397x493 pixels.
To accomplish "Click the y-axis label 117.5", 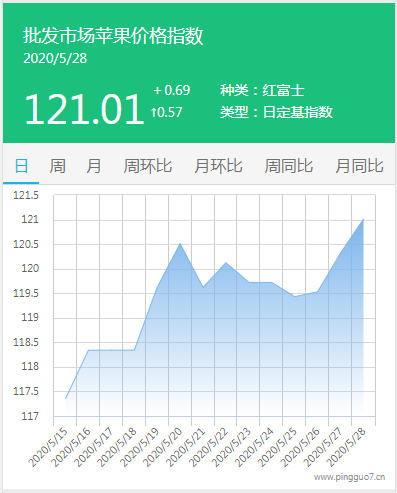I will pos(26,391).
